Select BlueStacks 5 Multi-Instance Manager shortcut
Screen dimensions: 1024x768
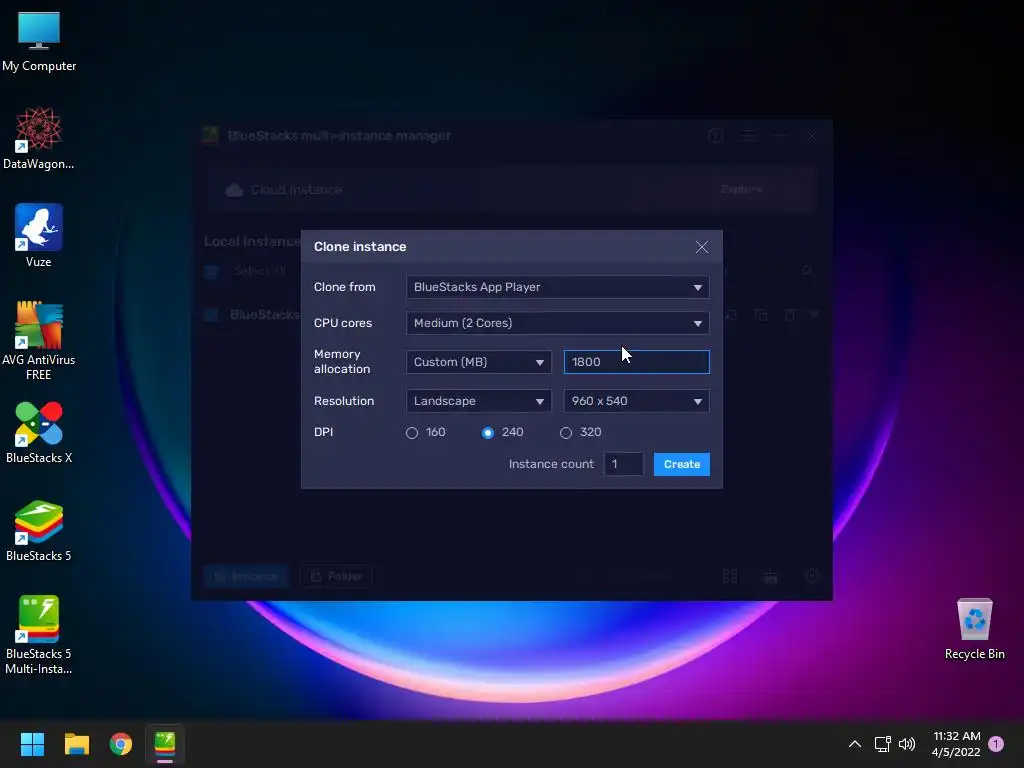click(39, 635)
